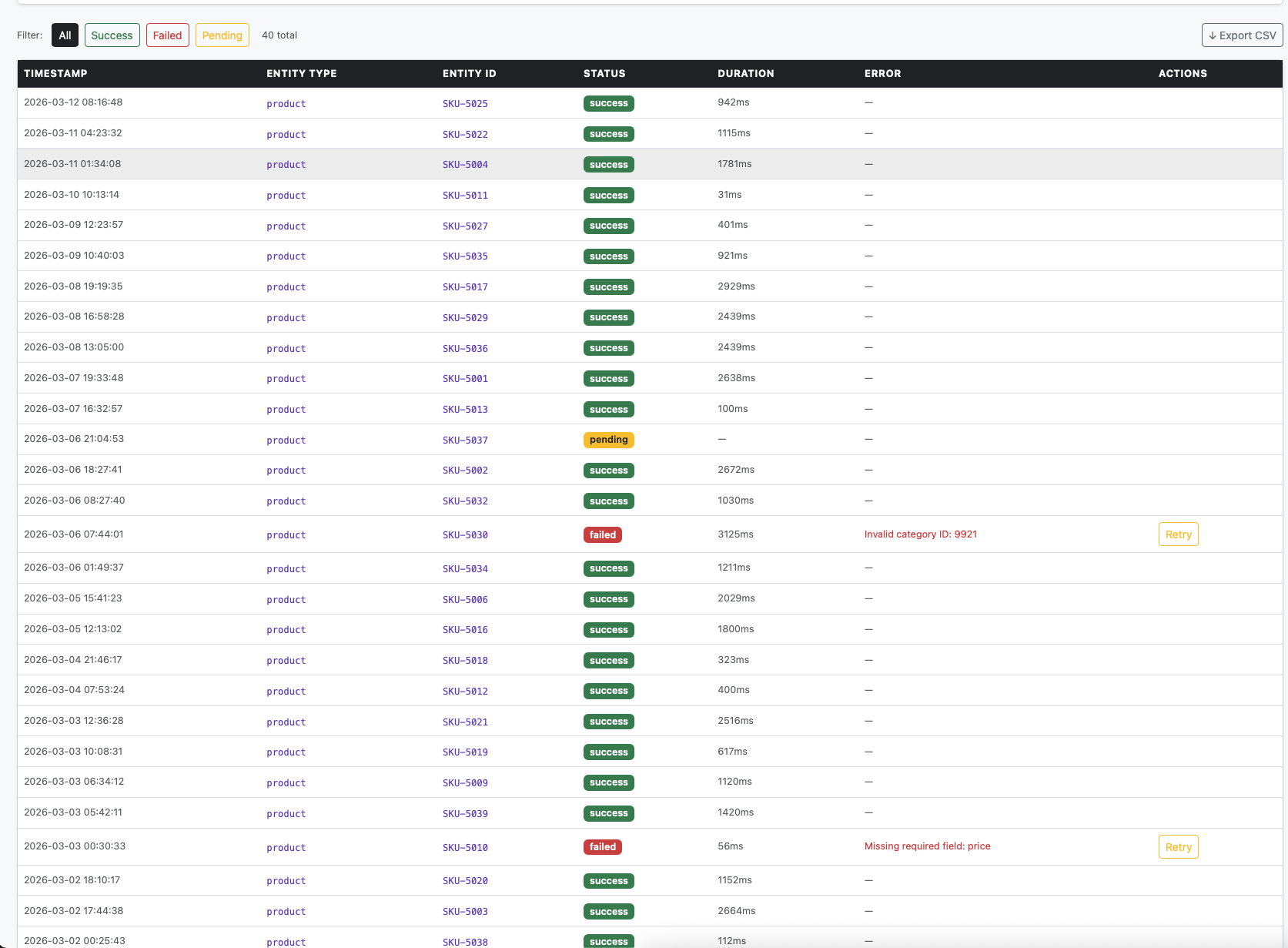This screenshot has height=948, width=1288.
Task: Apply the Success filter
Action: (x=112, y=35)
